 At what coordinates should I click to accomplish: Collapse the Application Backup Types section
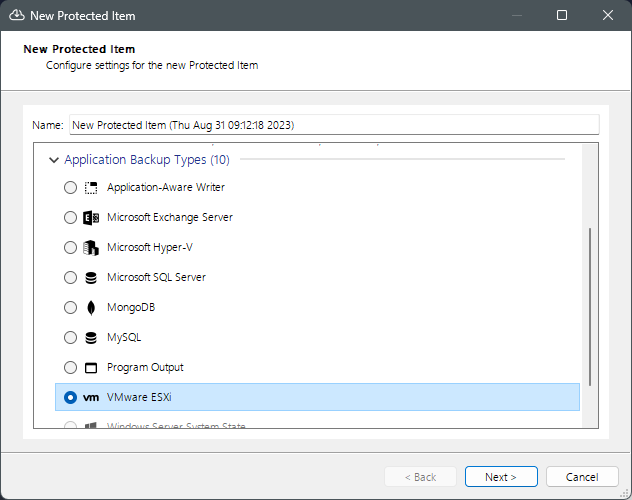pos(53,160)
